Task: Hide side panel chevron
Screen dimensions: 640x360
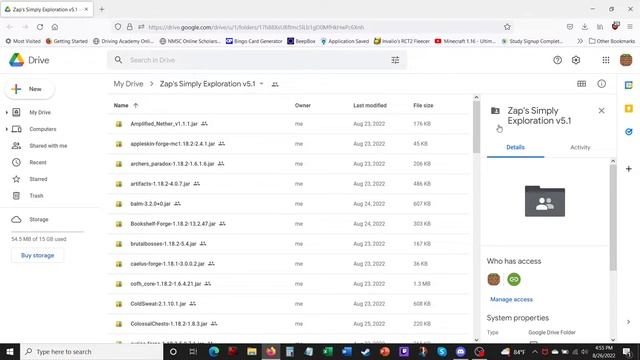Action: [628, 322]
